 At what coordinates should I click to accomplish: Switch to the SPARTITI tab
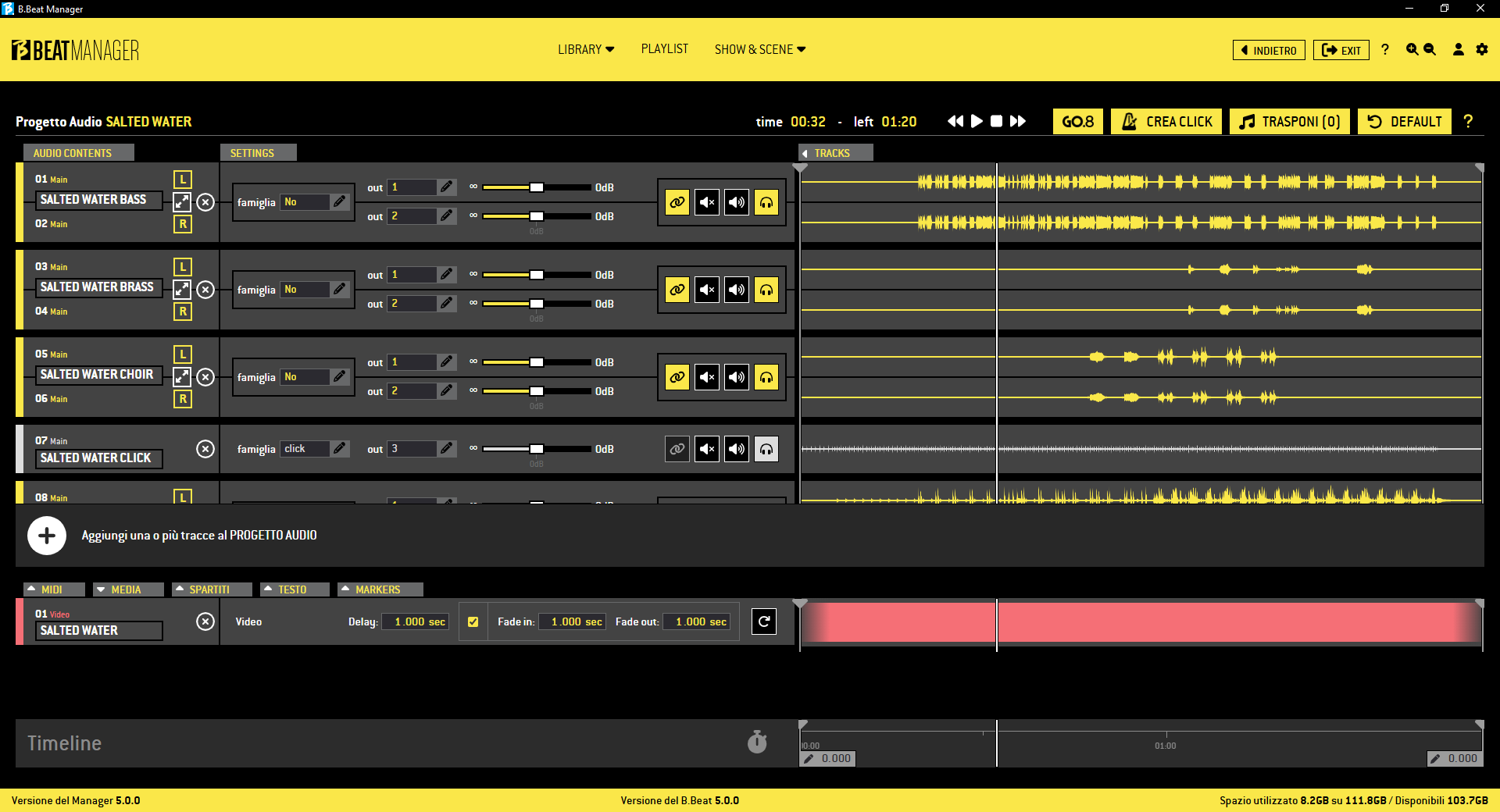pyautogui.click(x=211, y=589)
